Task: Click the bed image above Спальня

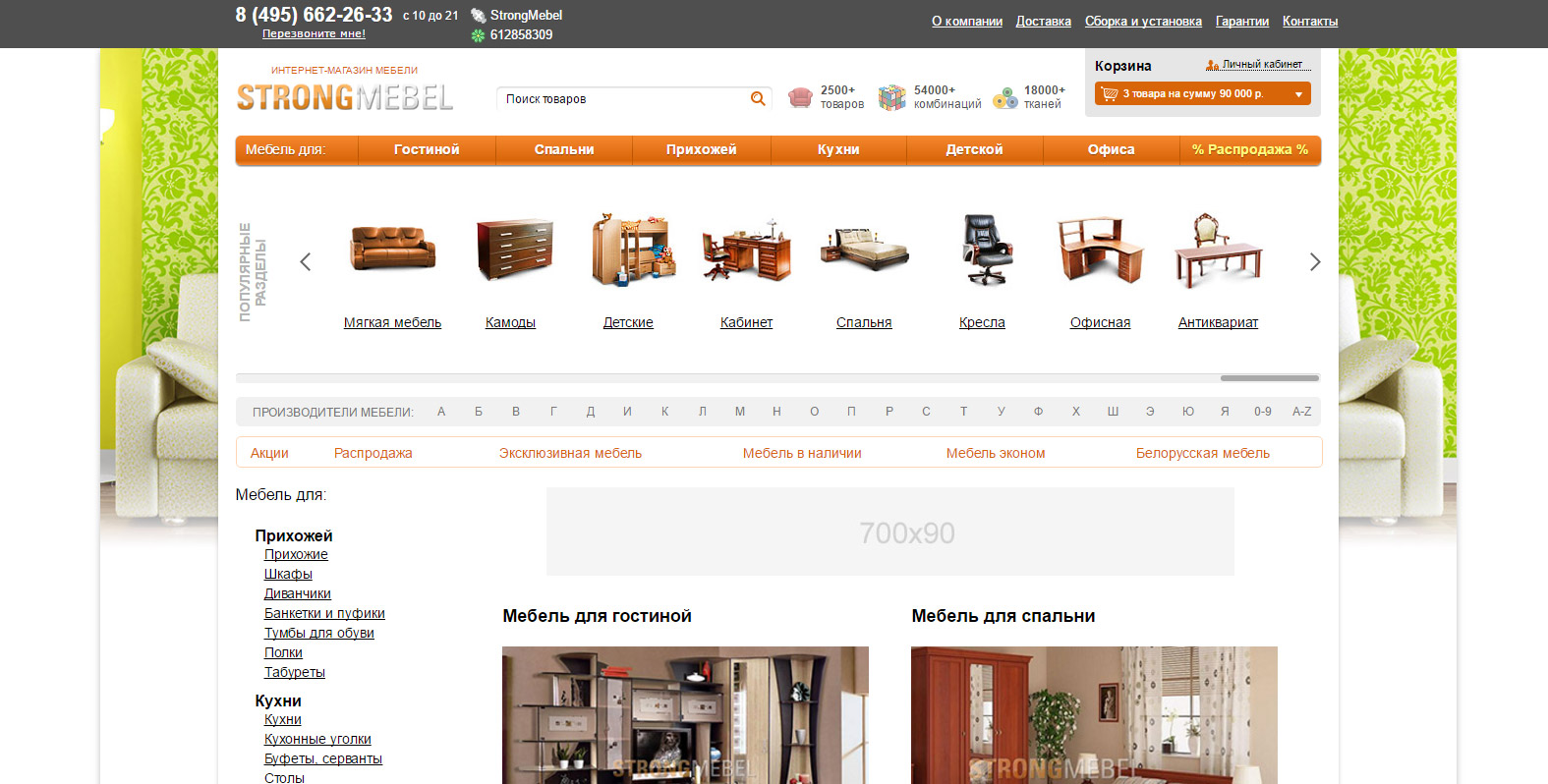Action: (865, 250)
